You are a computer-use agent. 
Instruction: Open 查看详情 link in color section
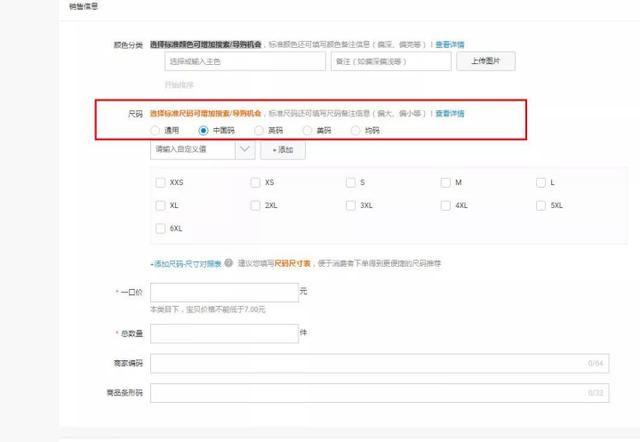coord(450,44)
